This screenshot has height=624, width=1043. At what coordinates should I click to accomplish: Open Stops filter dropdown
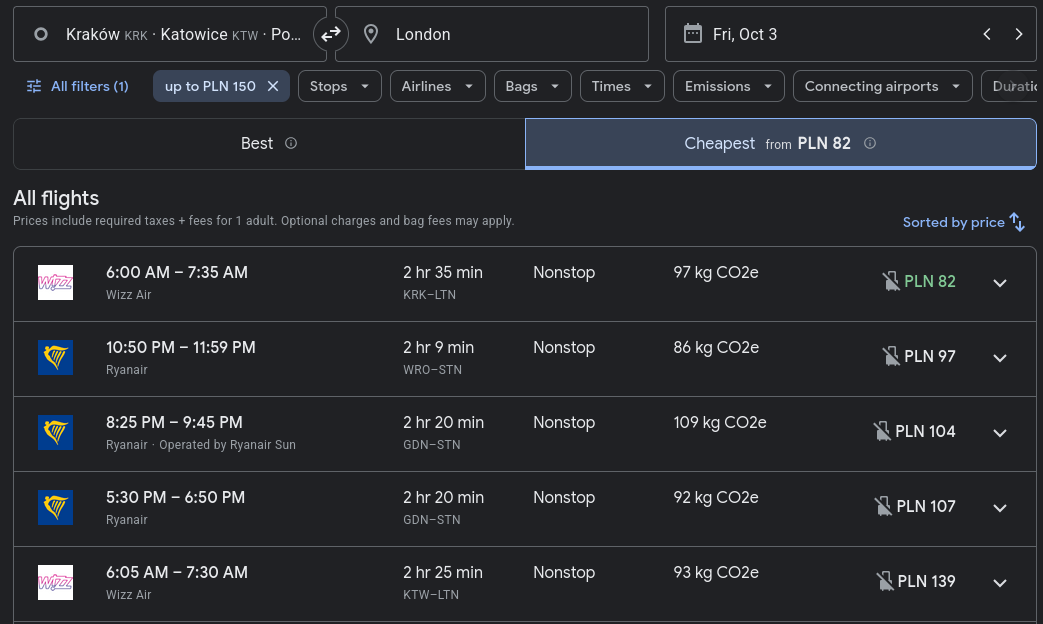click(340, 86)
